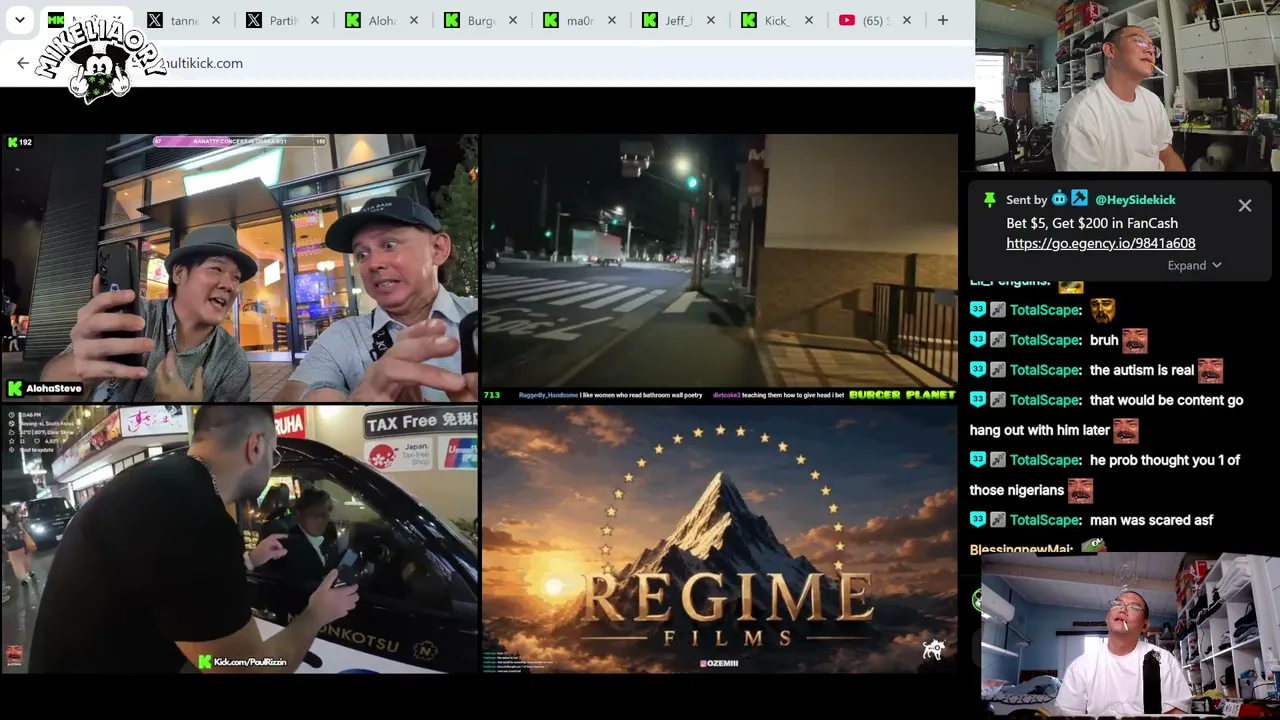The height and width of the screenshot is (720, 1280).
Task: Click the green pin icon on pinned message
Action: tap(989, 200)
